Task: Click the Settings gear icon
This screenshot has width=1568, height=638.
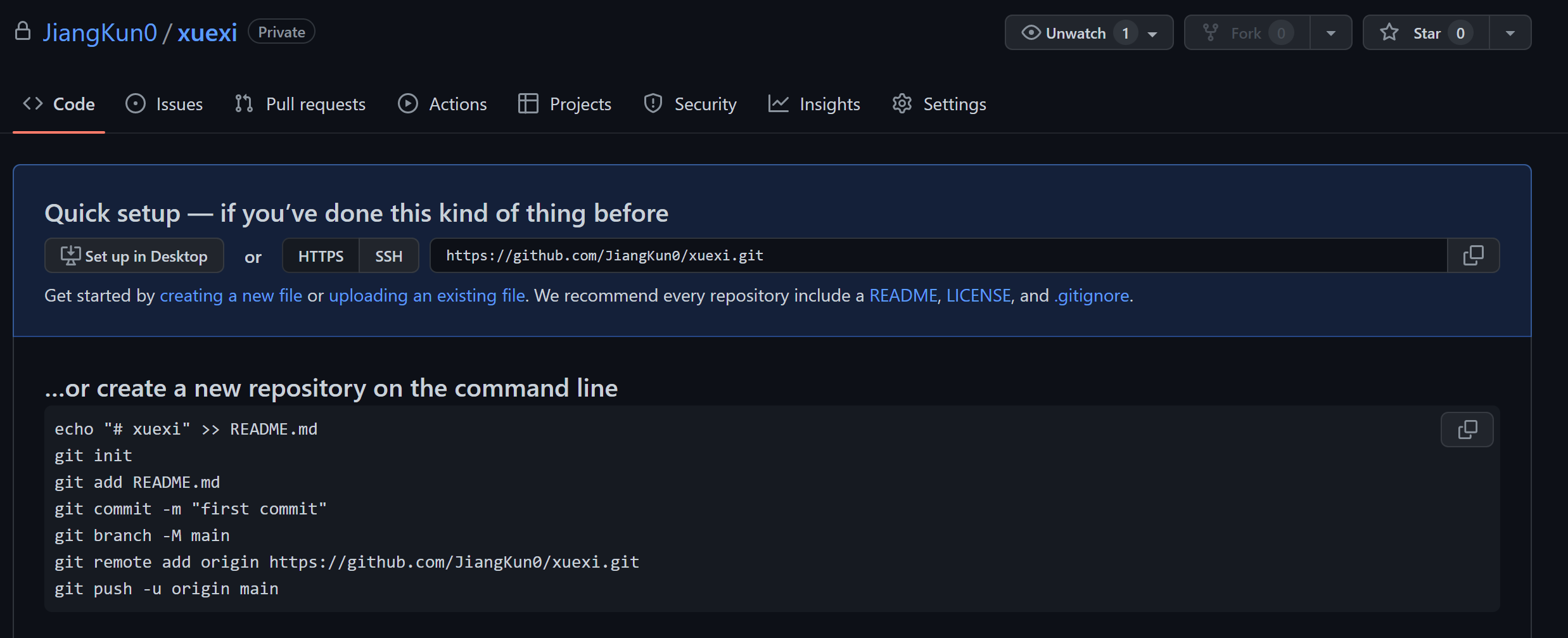Action: [x=902, y=104]
